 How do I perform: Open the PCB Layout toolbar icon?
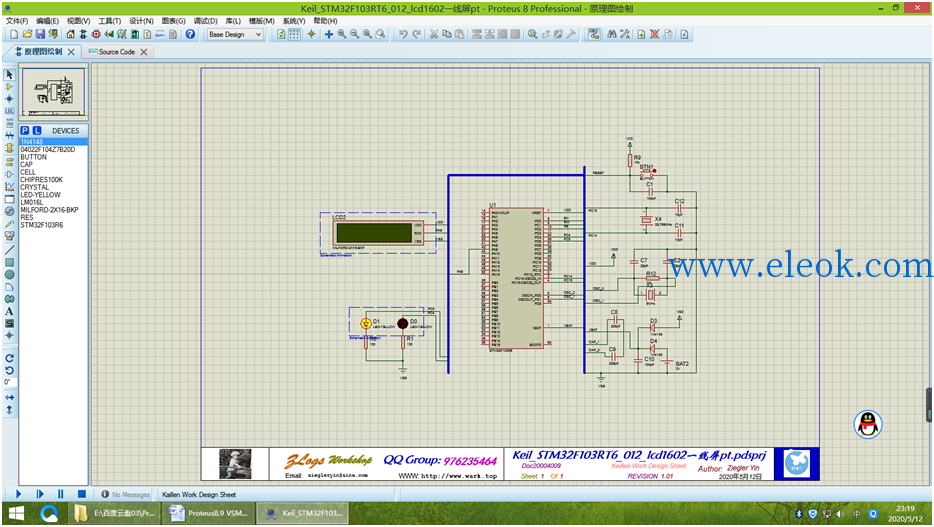click(x=96, y=35)
